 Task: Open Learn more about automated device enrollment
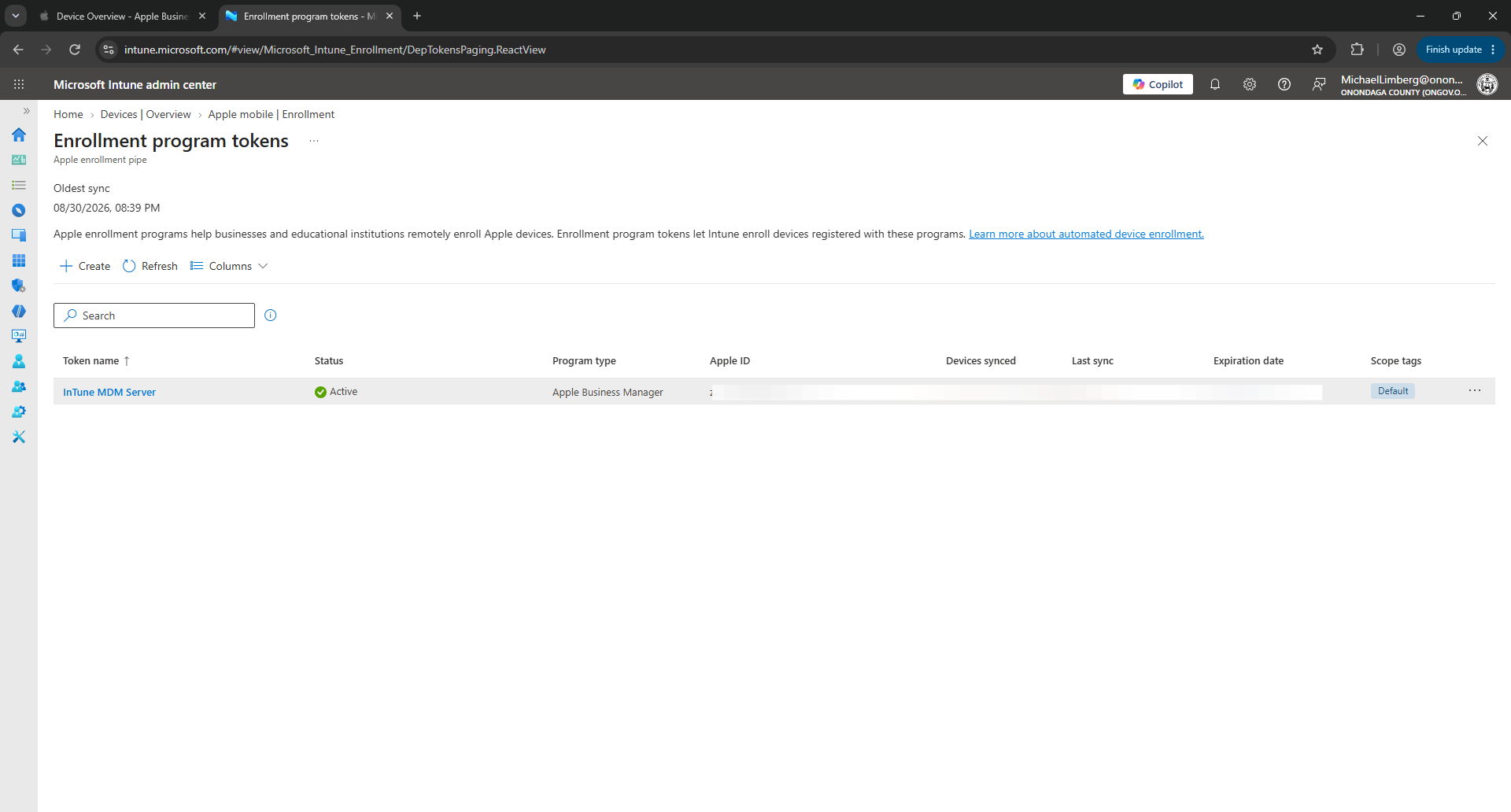tap(1086, 234)
